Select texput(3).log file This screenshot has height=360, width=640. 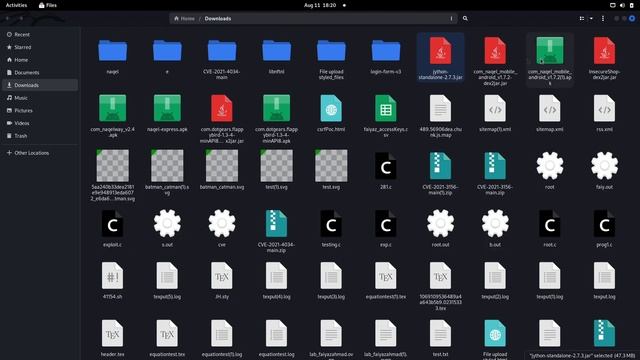click(331, 281)
